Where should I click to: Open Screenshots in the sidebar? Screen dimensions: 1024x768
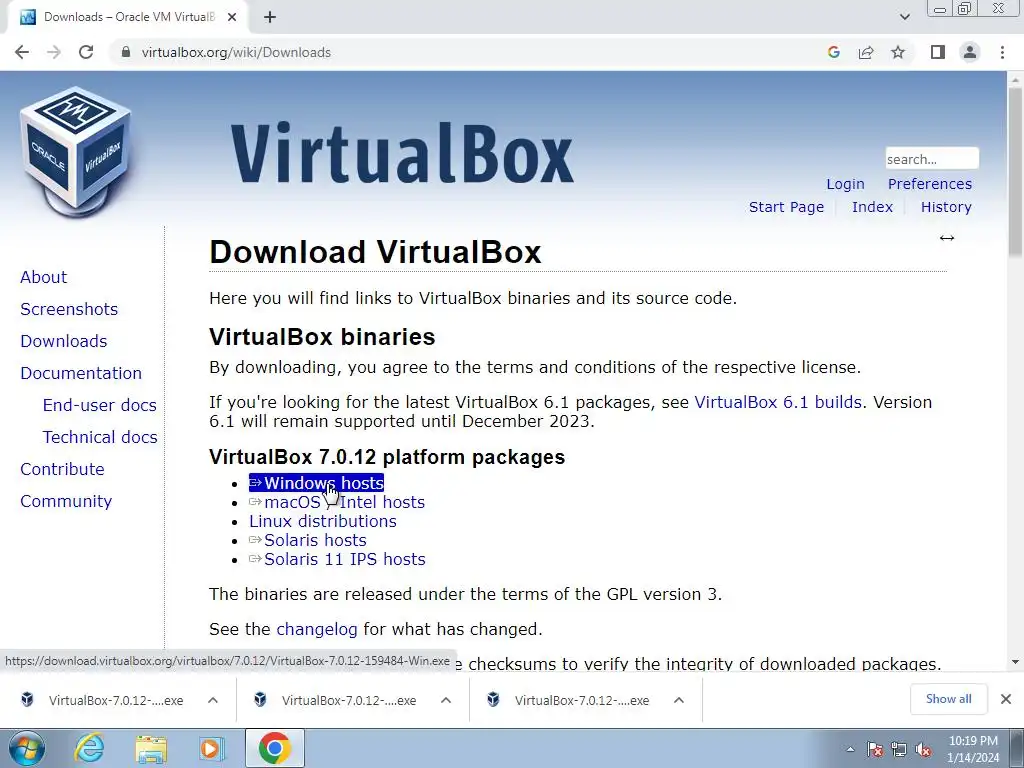pyautogui.click(x=69, y=309)
